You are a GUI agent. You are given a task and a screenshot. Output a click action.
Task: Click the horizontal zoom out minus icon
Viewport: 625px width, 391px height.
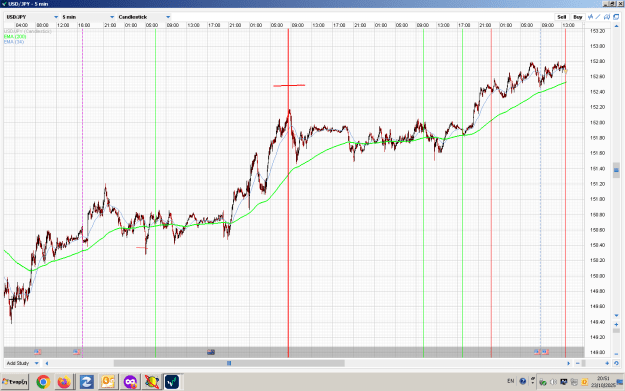click(578, 363)
